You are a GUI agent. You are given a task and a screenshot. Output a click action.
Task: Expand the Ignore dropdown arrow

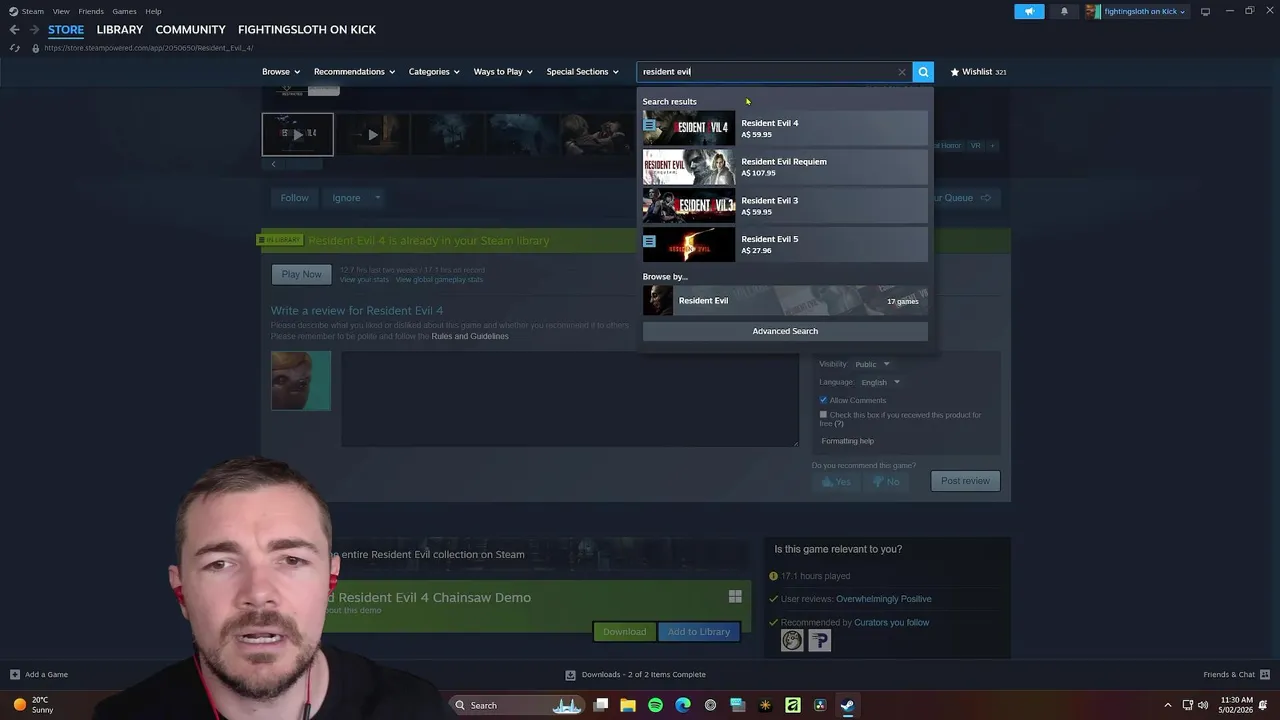[x=377, y=198]
